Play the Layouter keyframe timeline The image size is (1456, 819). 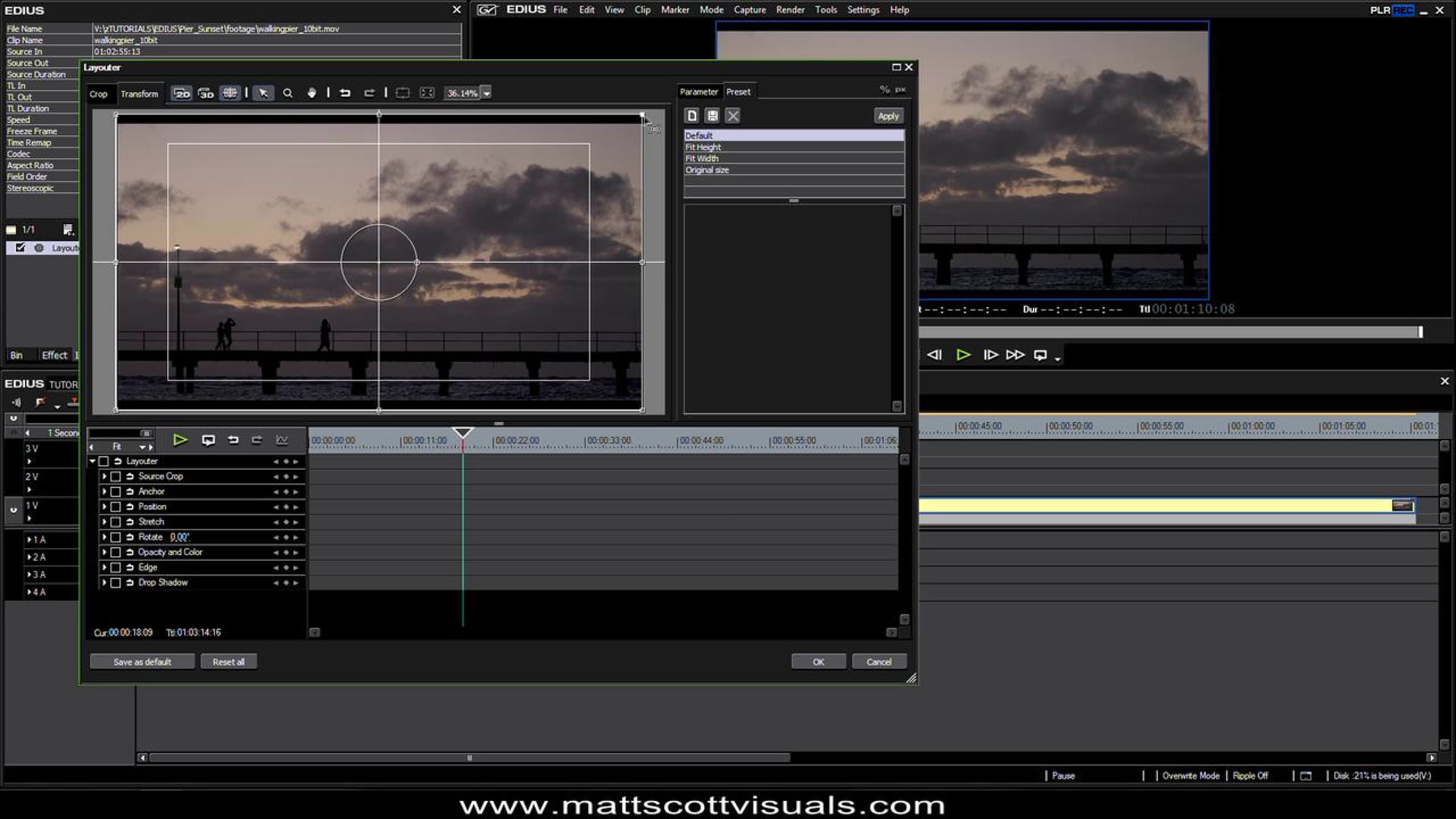click(180, 440)
